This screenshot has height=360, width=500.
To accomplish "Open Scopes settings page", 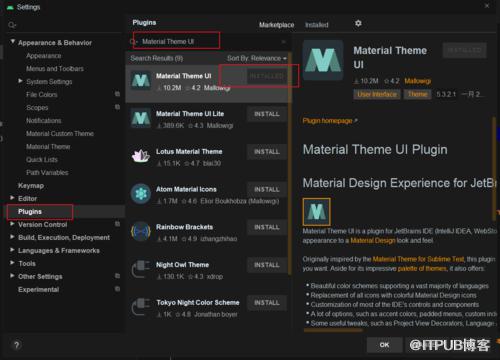I will pos(37,108).
